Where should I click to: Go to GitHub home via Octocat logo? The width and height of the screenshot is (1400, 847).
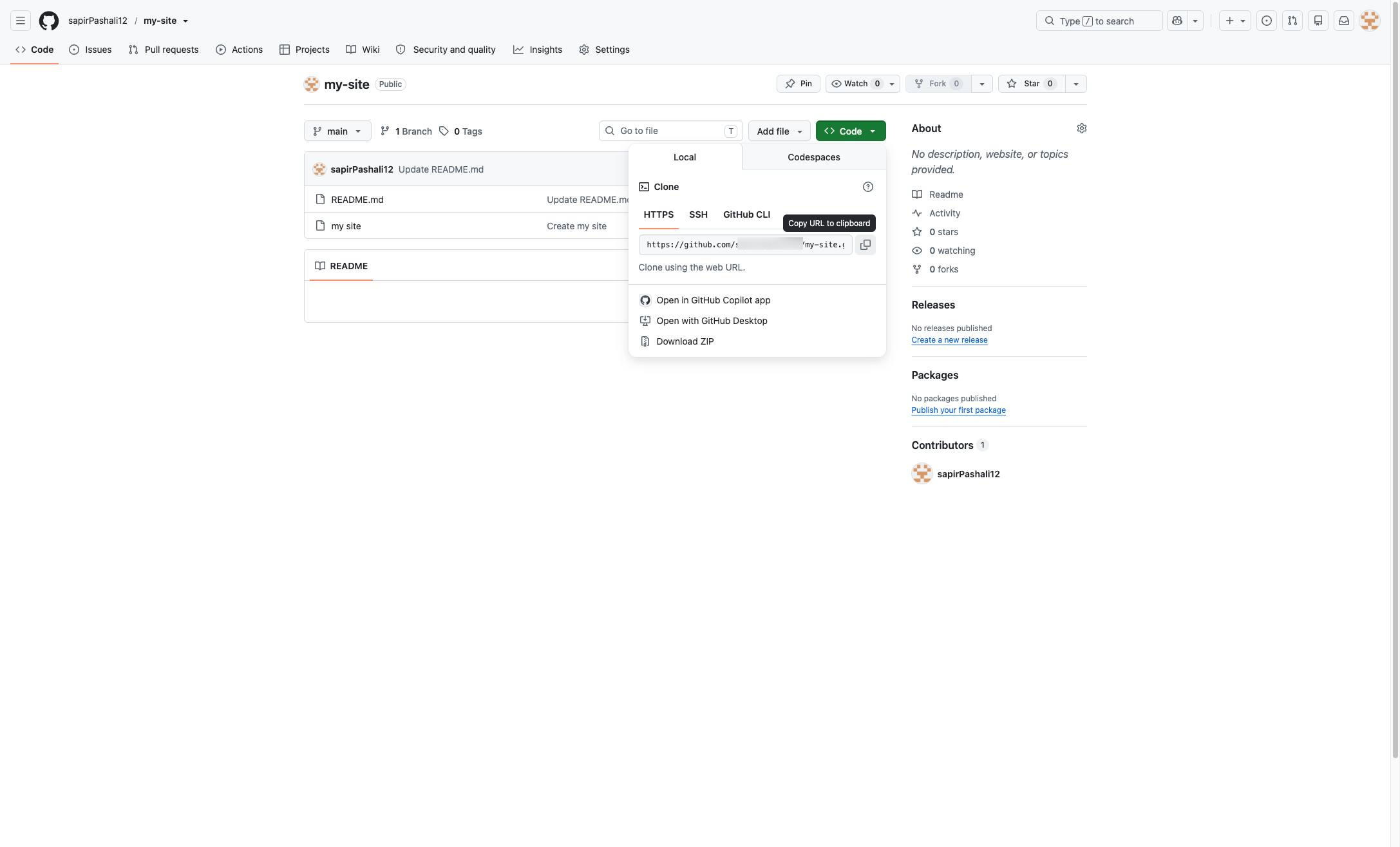(x=49, y=21)
